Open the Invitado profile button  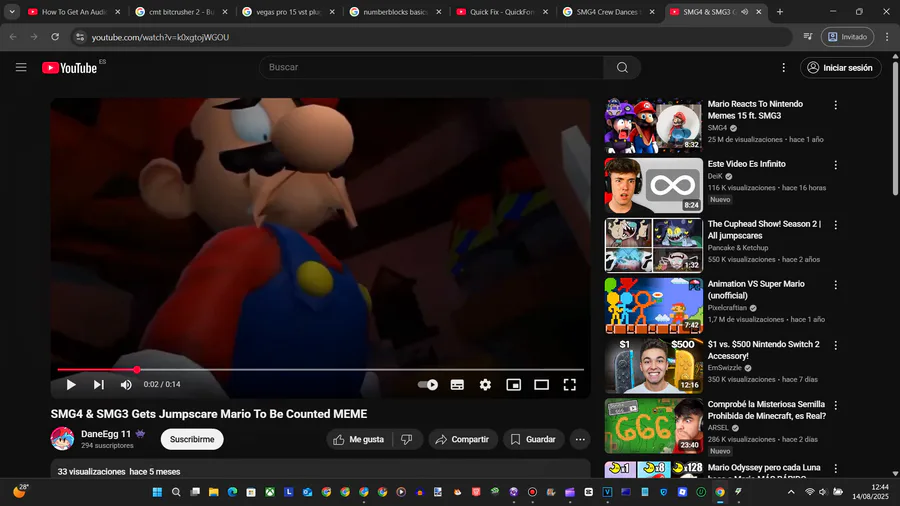pyautogui.click(x=847, y=37)
